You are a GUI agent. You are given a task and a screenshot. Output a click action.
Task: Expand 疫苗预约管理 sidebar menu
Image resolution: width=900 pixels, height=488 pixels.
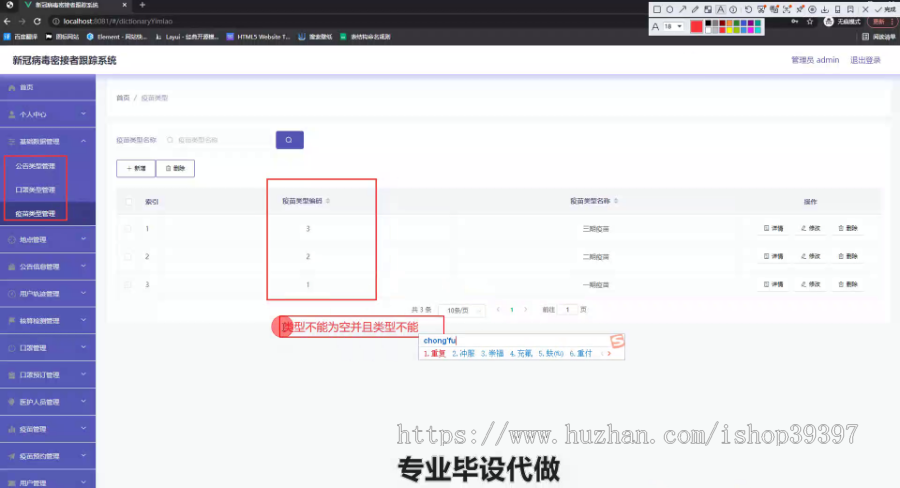tap(48, 456)
